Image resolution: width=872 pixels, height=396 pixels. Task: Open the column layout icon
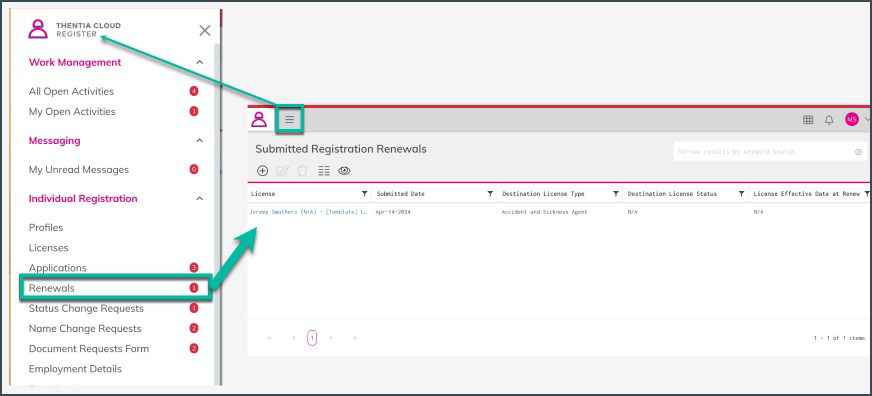[x=324, y=171]
